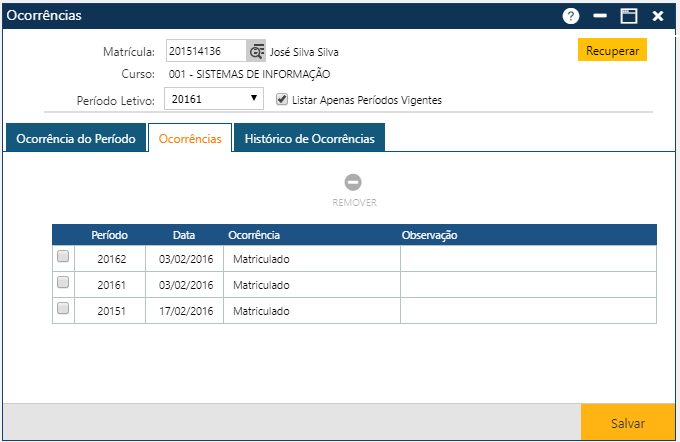Maximize the Ocorrências window
680x442 pixels.
629,16
